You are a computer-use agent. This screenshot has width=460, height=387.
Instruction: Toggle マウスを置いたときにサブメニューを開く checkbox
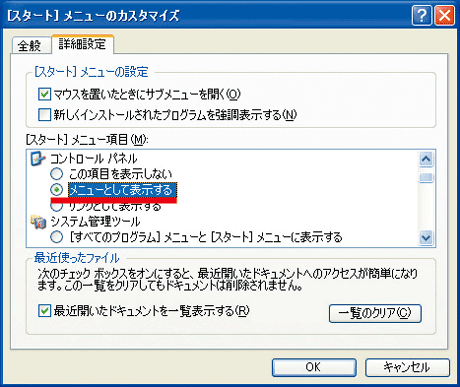coord(45,94)
